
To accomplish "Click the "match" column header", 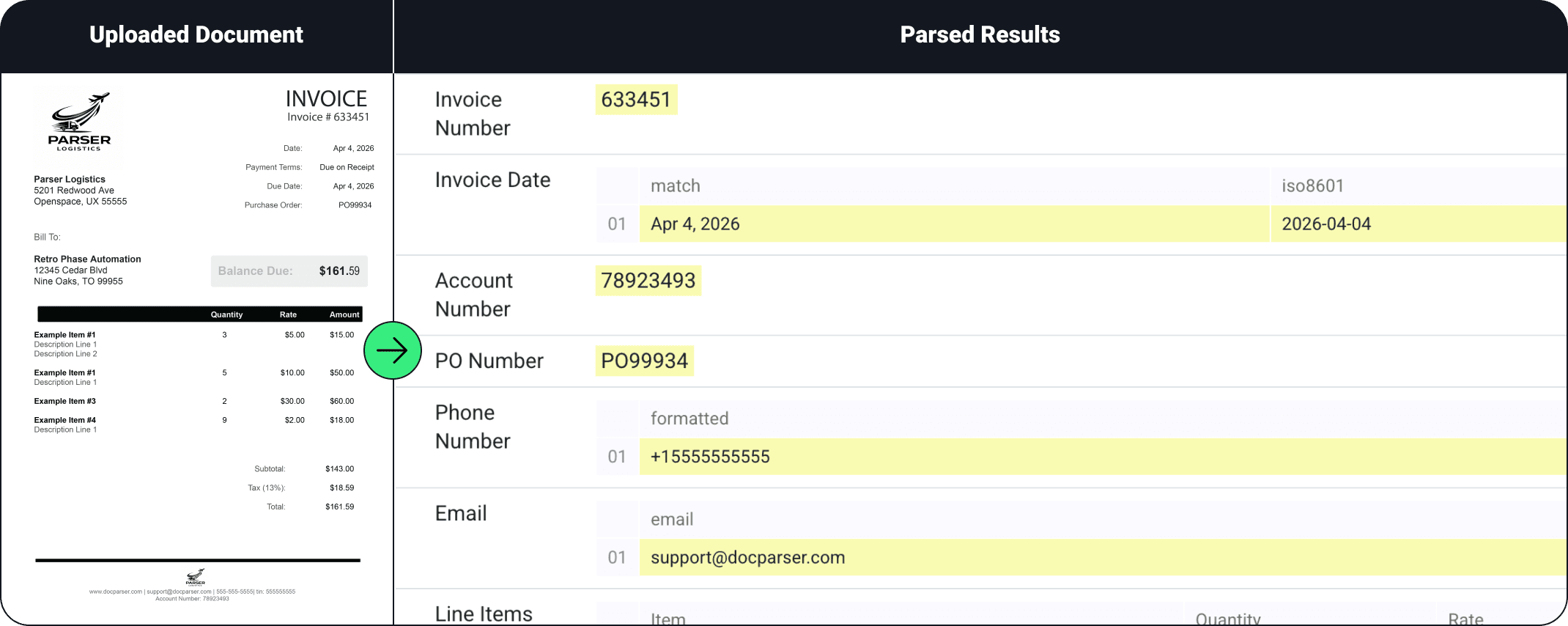I will pos(675,186).
